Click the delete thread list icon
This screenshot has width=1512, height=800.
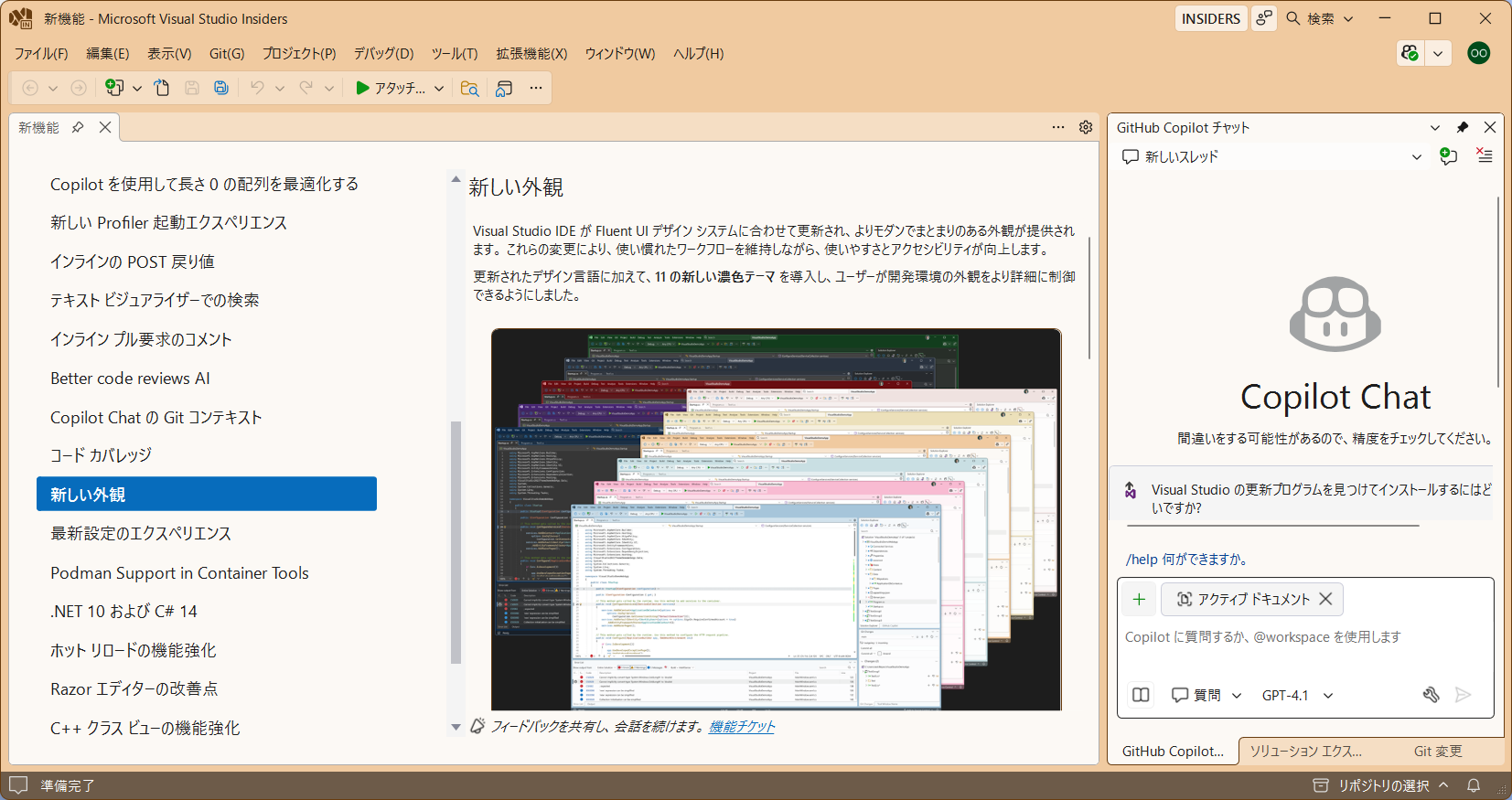1484,156
